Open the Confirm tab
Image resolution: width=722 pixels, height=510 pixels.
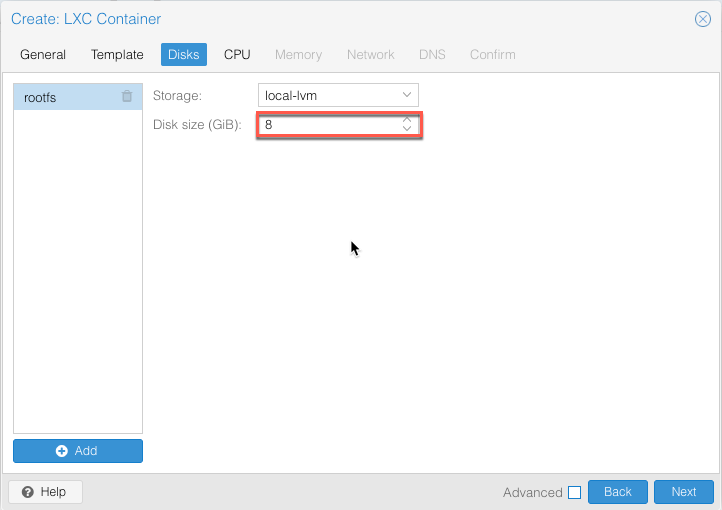click(x=493, y=54)
